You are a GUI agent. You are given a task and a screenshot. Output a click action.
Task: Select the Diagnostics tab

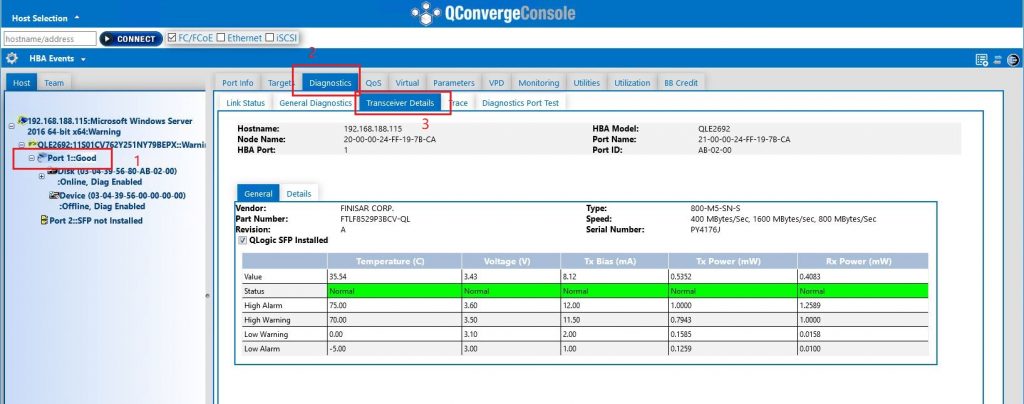point(330,83)
